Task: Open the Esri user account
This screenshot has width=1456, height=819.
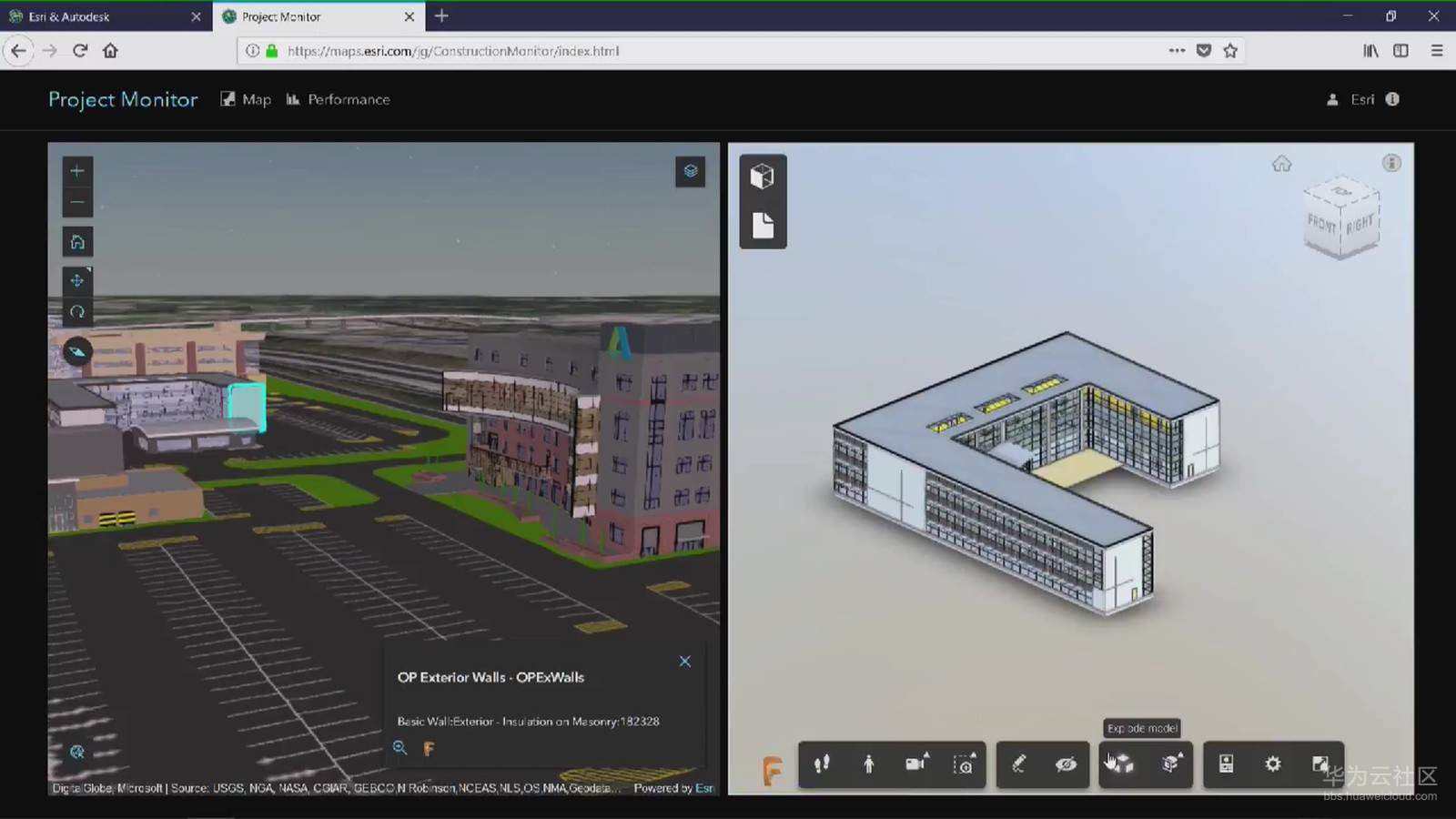Action: (1350, 99)
